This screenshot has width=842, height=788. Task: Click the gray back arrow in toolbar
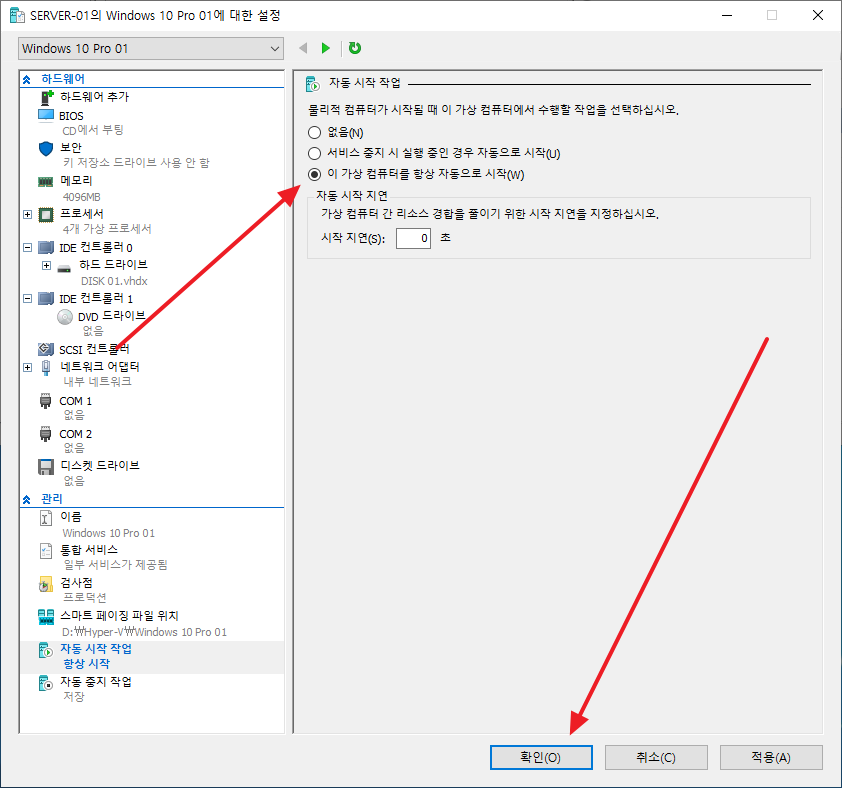click(303, 48)
